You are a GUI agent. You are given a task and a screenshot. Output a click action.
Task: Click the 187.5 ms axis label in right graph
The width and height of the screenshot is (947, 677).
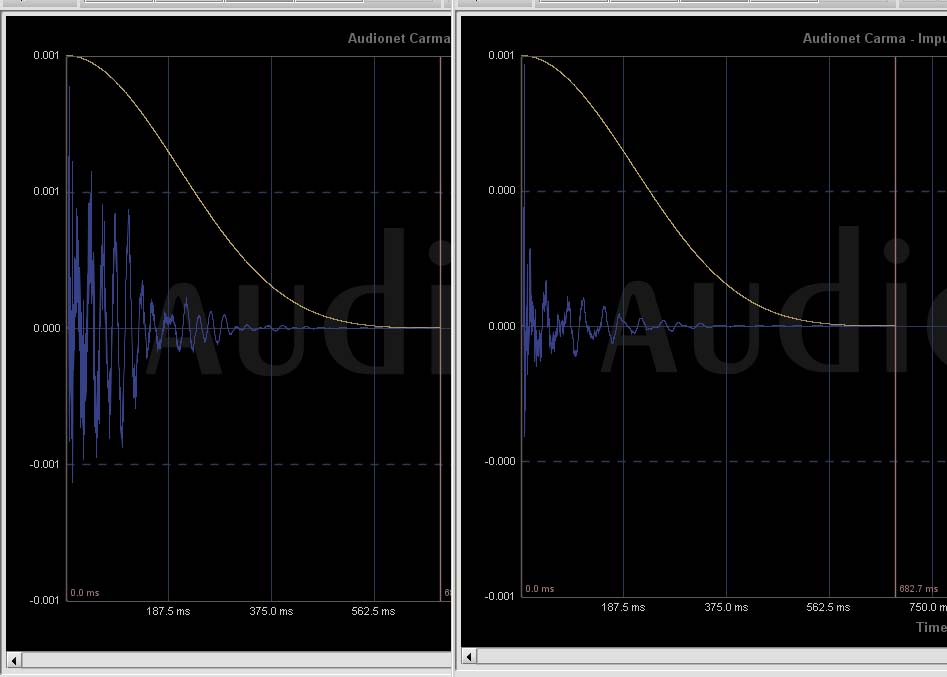click(623, 607)
